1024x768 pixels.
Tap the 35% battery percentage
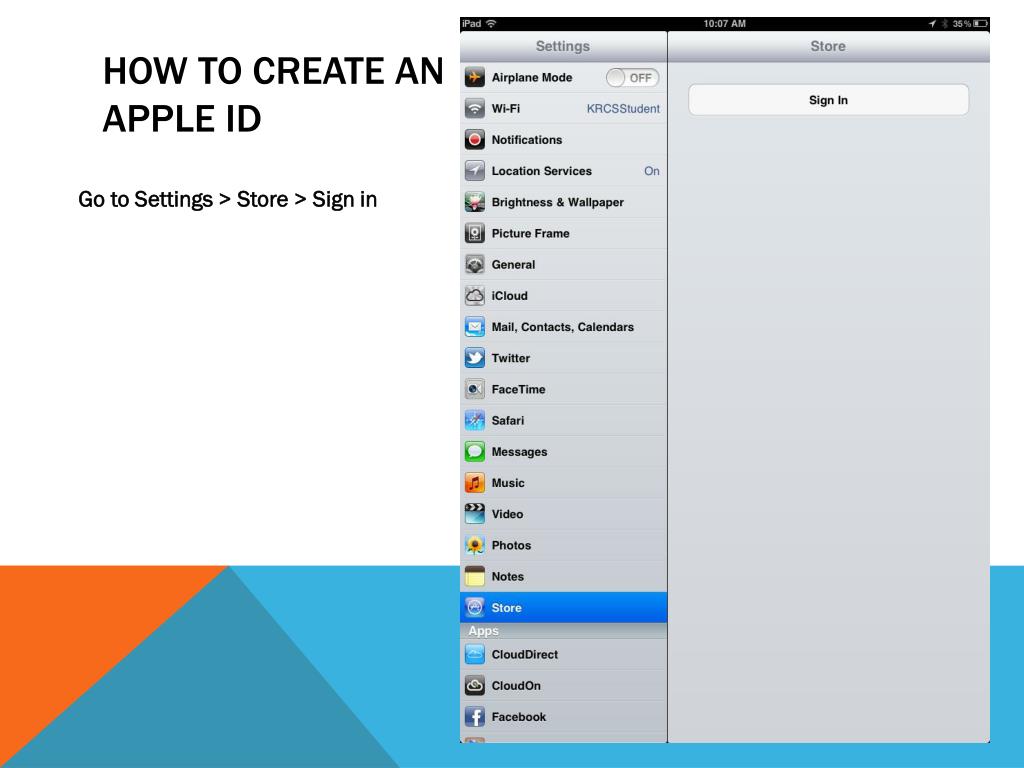(x=961, y=24)
